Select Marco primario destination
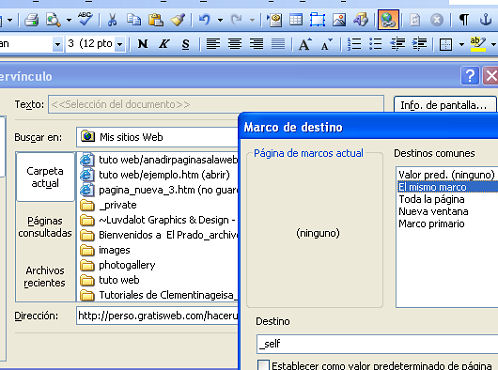This screenshot has width=498, height=370. (431, 223)
